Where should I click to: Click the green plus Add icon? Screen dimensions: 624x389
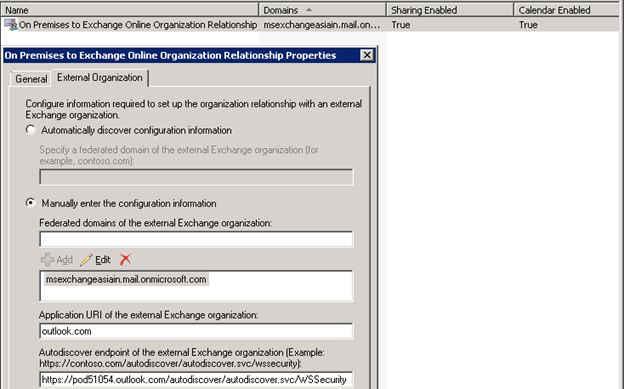pos(47,260)
